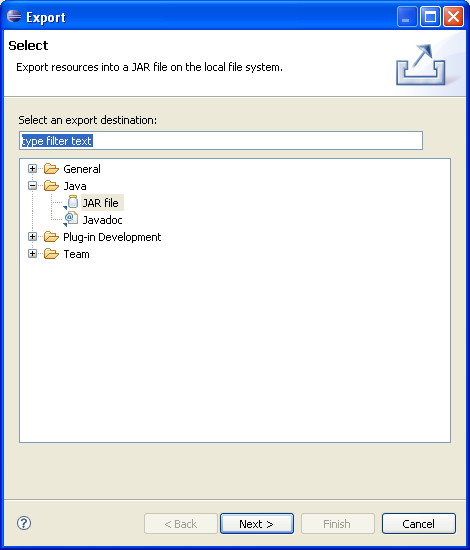Screen dimensions: 470x550
Task: Focus the type filter text field
Action: coord(221,141)
